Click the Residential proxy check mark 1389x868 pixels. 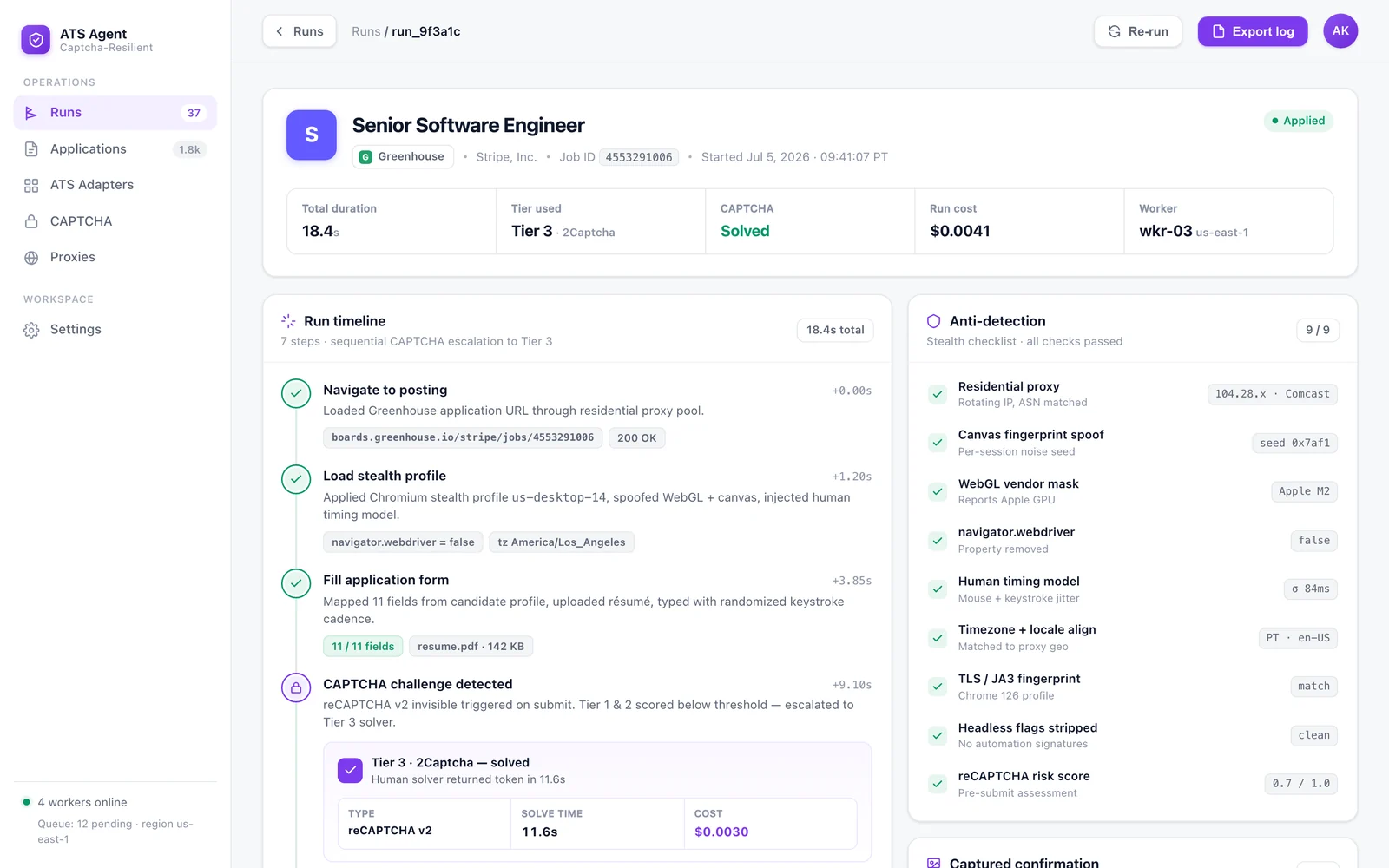pos(938,394)
